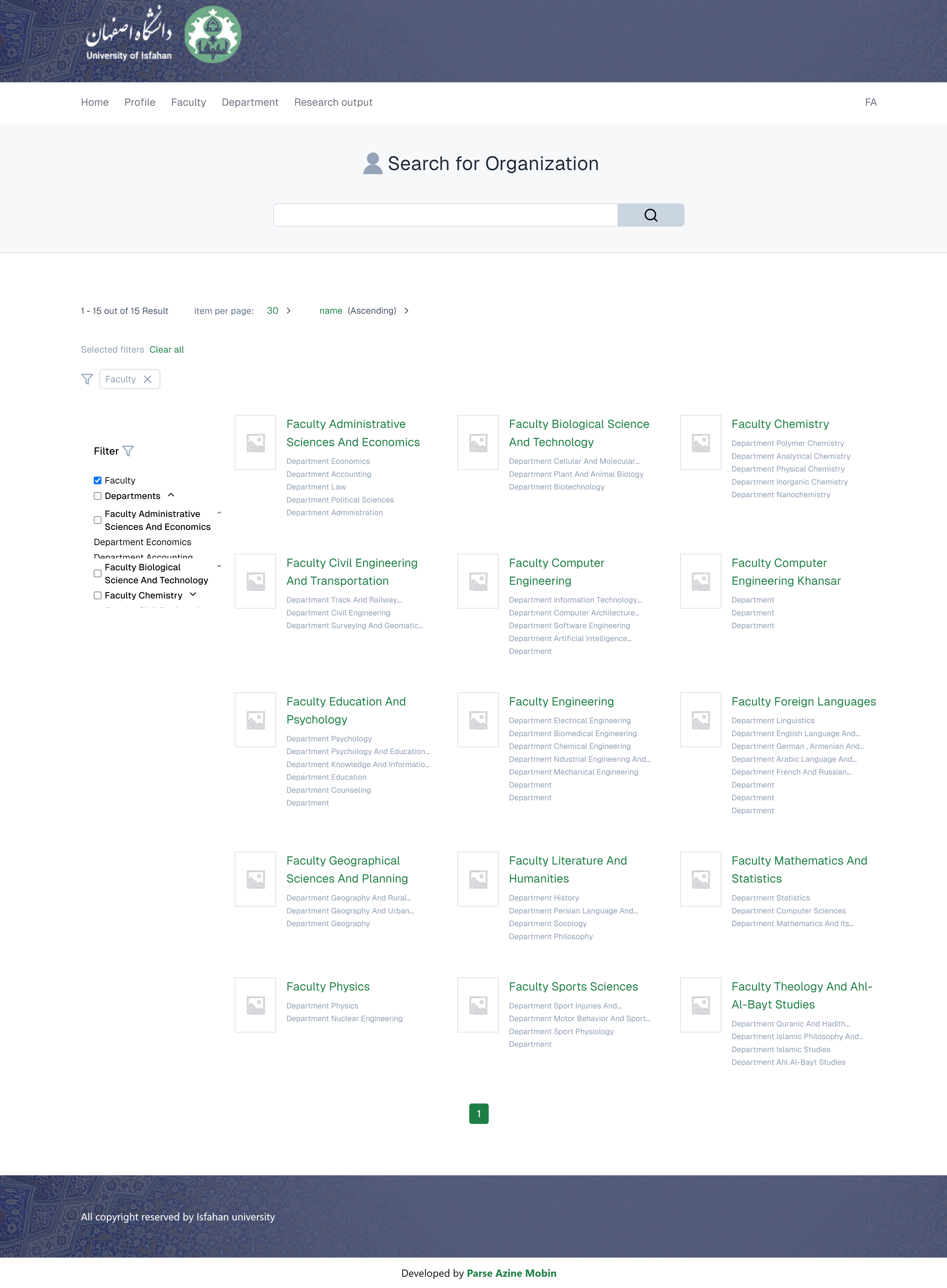Switch language to FA
Screen dimensions: 947x1288
pyautogui.click(x=871, y=102)
